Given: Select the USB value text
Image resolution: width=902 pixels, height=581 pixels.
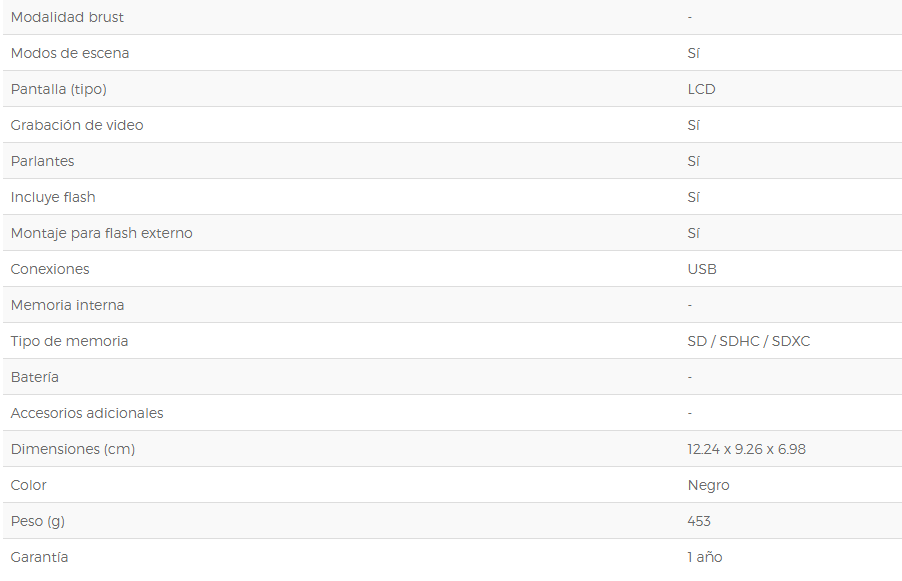Looking at the screenshot, I should coord(702,269).
